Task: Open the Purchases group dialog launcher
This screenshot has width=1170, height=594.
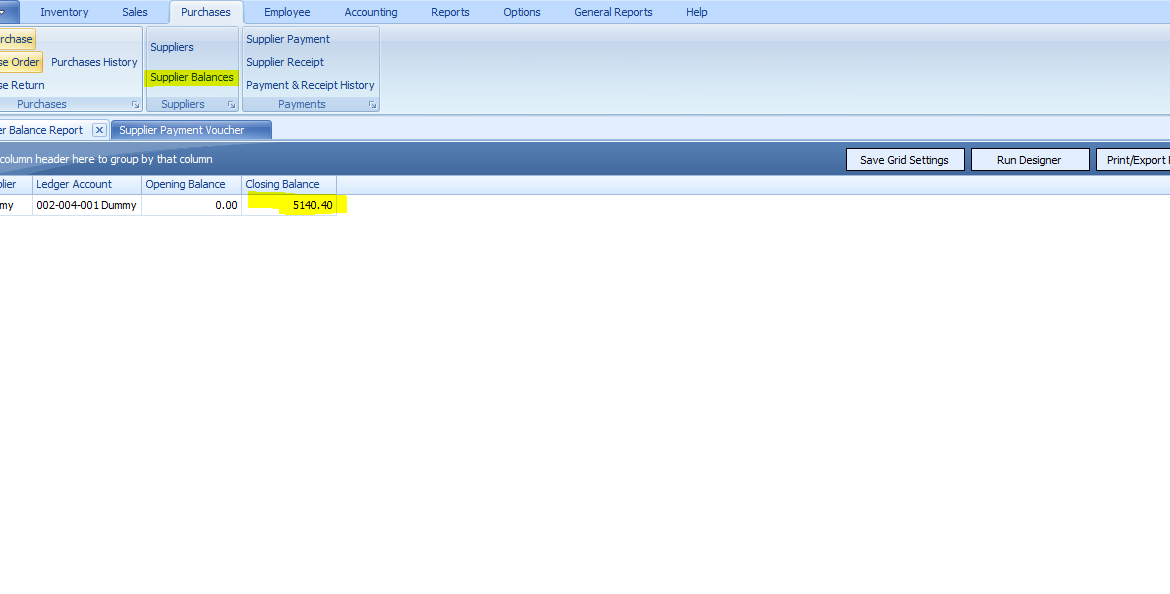Action: click(x=135, y=105)
